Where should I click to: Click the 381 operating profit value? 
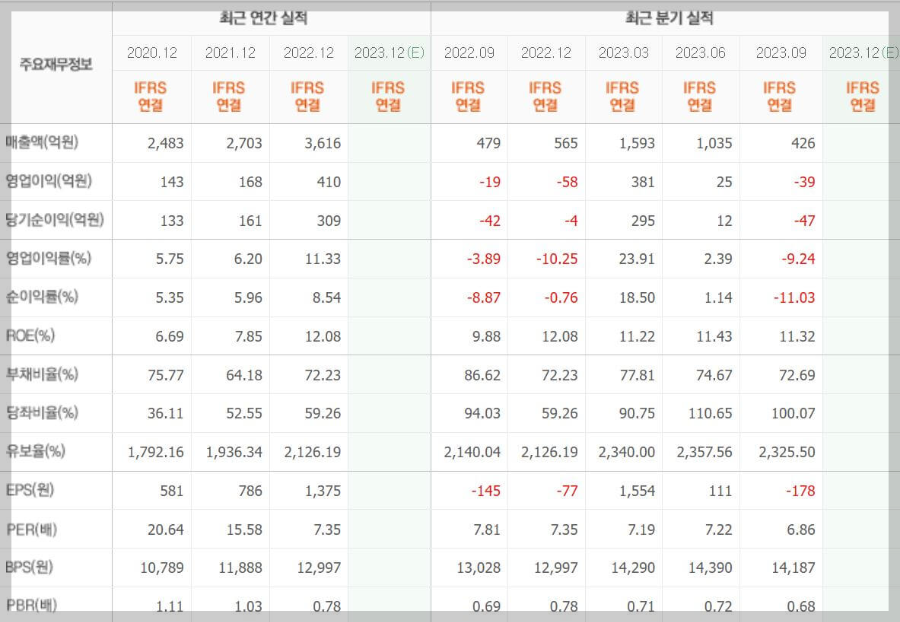click(x=643, y=182)
